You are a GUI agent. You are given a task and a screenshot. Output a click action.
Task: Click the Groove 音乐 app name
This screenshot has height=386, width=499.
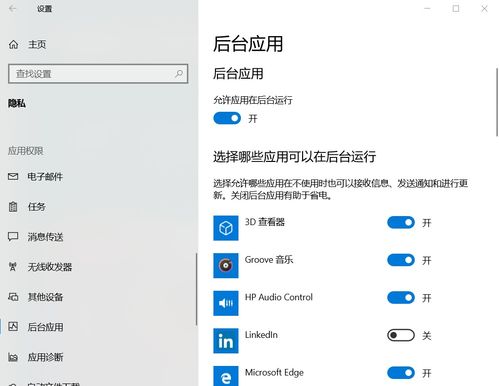pos(269,260)
